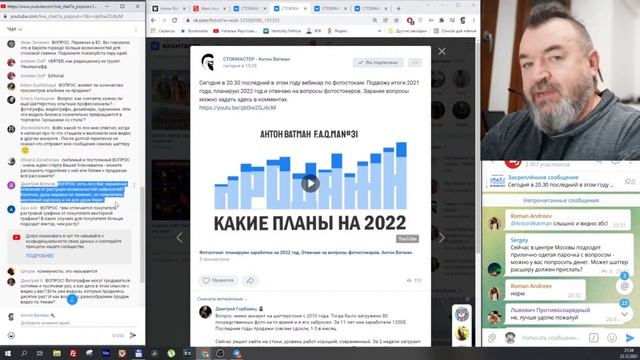
Task: Open «Список для чтения» reading list
Action: (x=455, y=31)
